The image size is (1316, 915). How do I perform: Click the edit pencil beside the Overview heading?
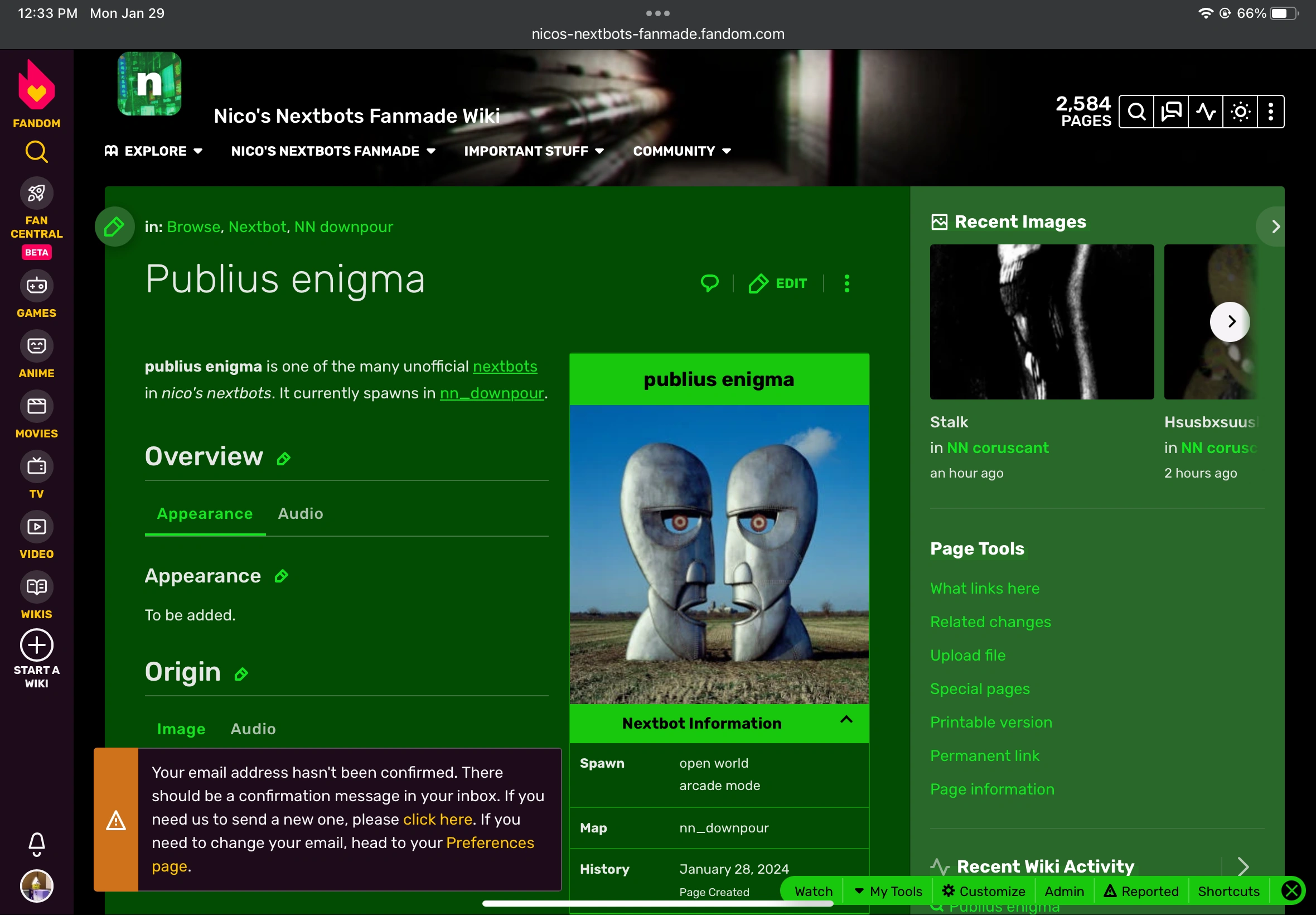pos(283,458)
